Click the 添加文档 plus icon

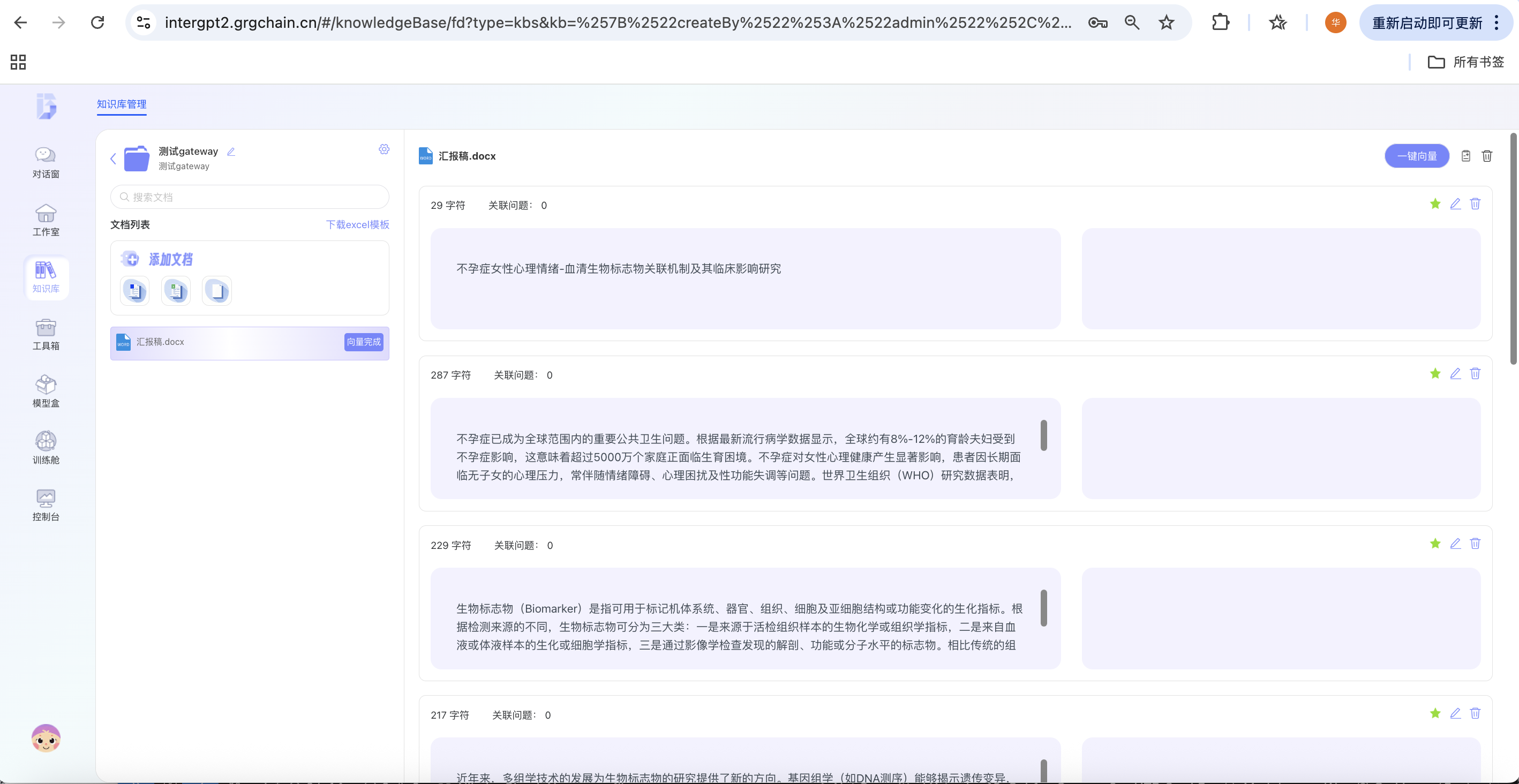[x=130, y=259]
